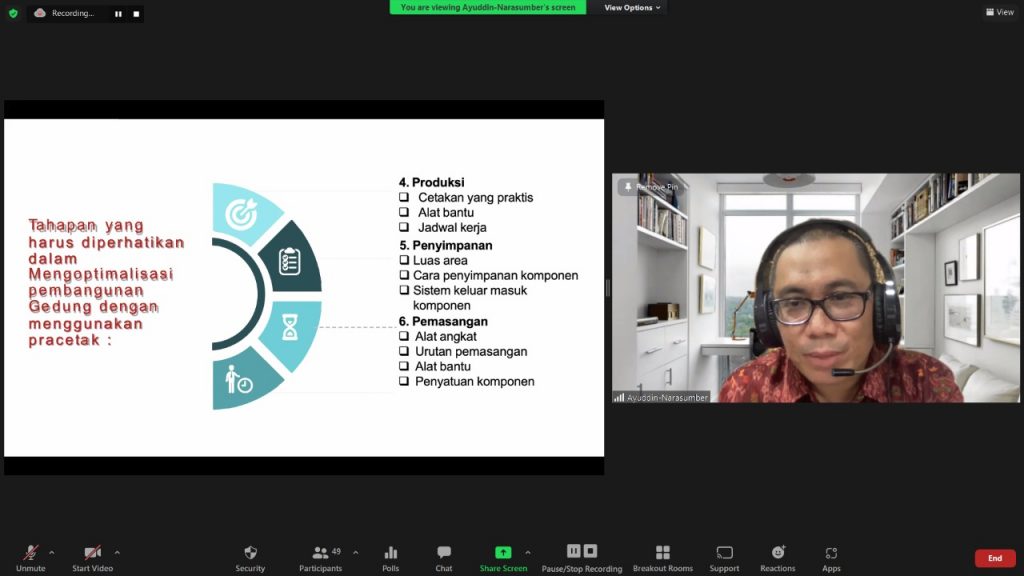Viewport: 1024px width, 576px height.
Task: Pause recording in the top-left indicator
Action: [118, 14]
